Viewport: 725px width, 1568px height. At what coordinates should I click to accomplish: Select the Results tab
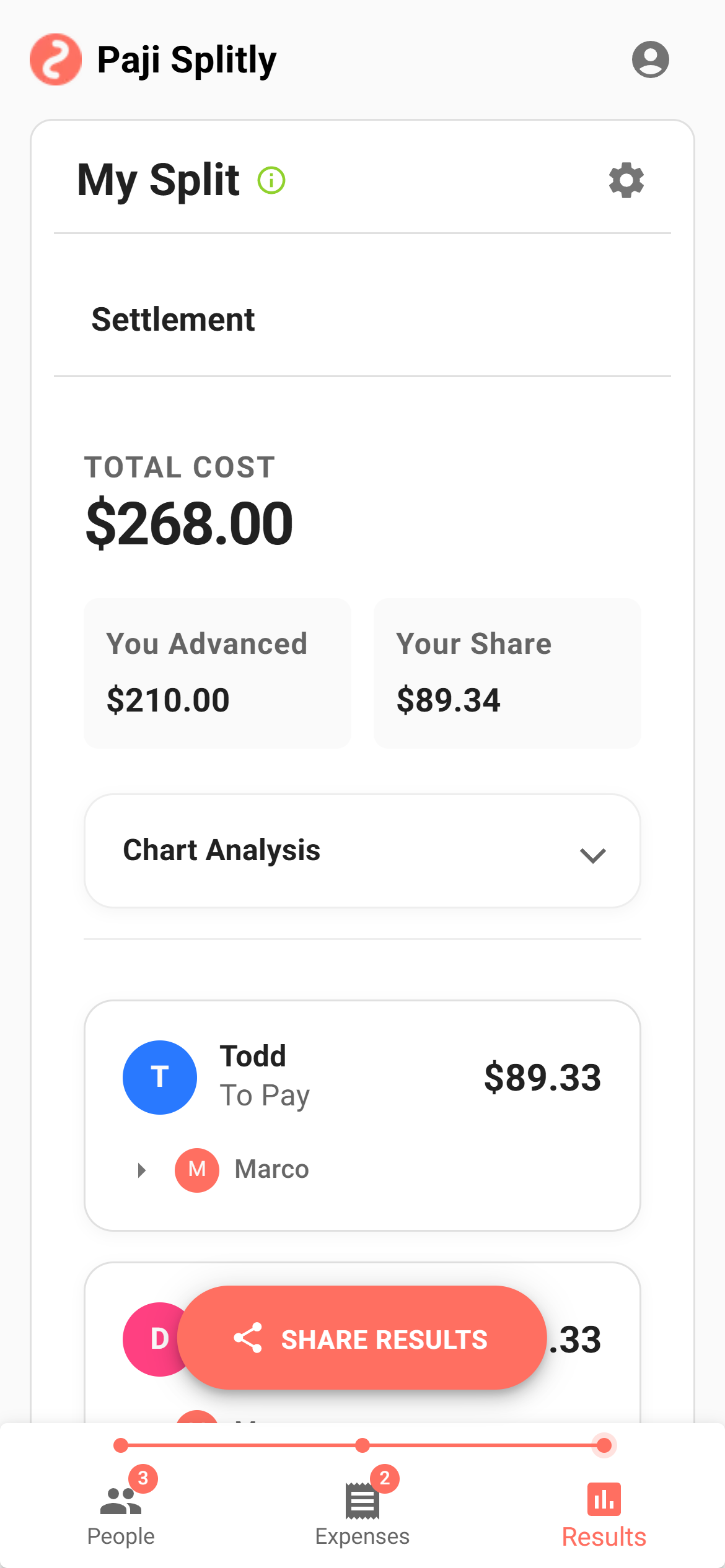click(x=604, y=1511)
